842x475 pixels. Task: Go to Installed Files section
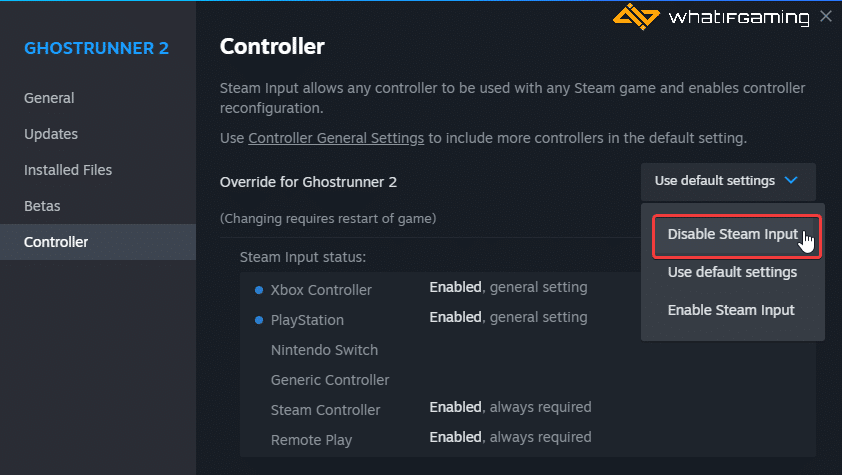coord(68,170)
